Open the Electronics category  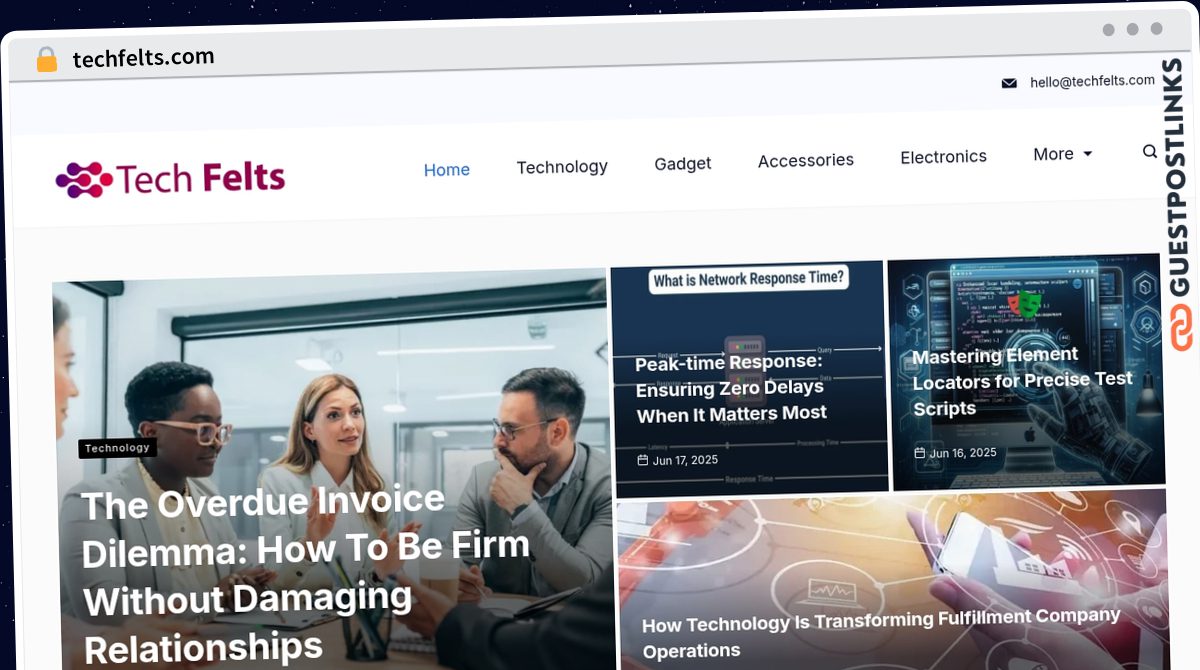943,156
